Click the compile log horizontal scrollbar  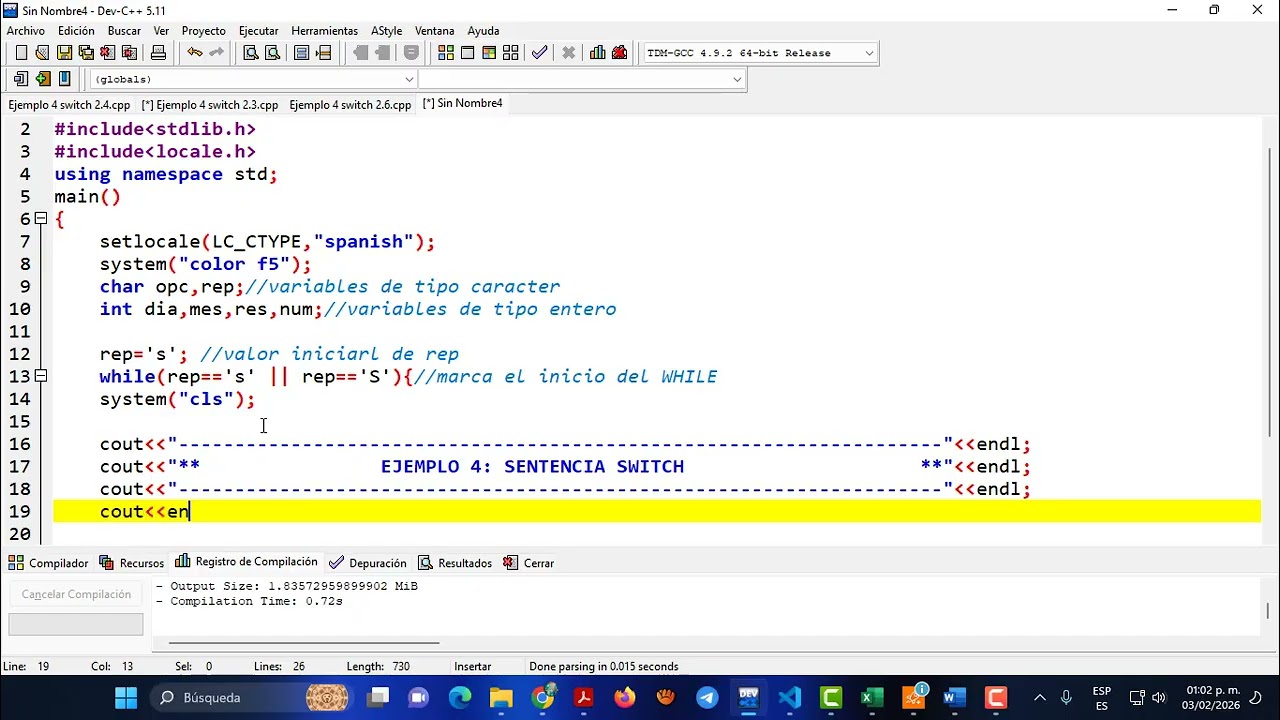point(304,643)
